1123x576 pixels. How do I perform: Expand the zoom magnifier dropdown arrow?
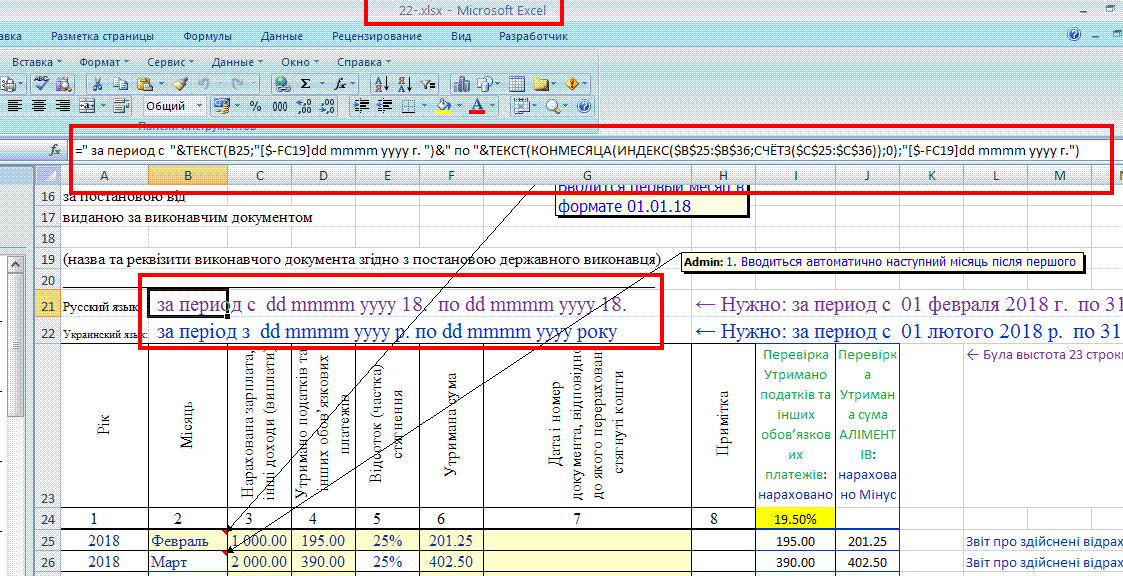pos(567,106)
